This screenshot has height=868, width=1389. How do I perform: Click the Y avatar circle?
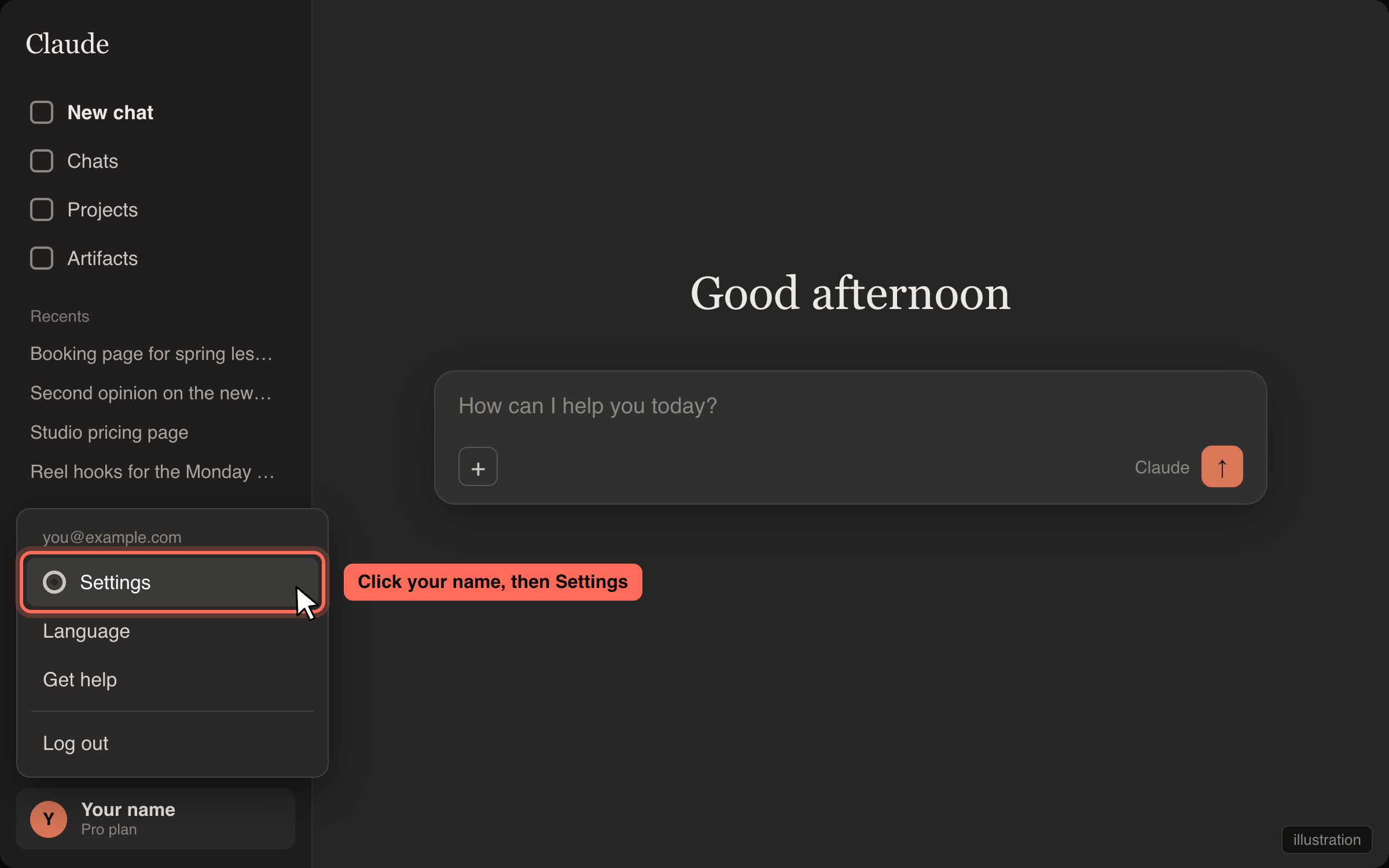click(x=49, y=819)
